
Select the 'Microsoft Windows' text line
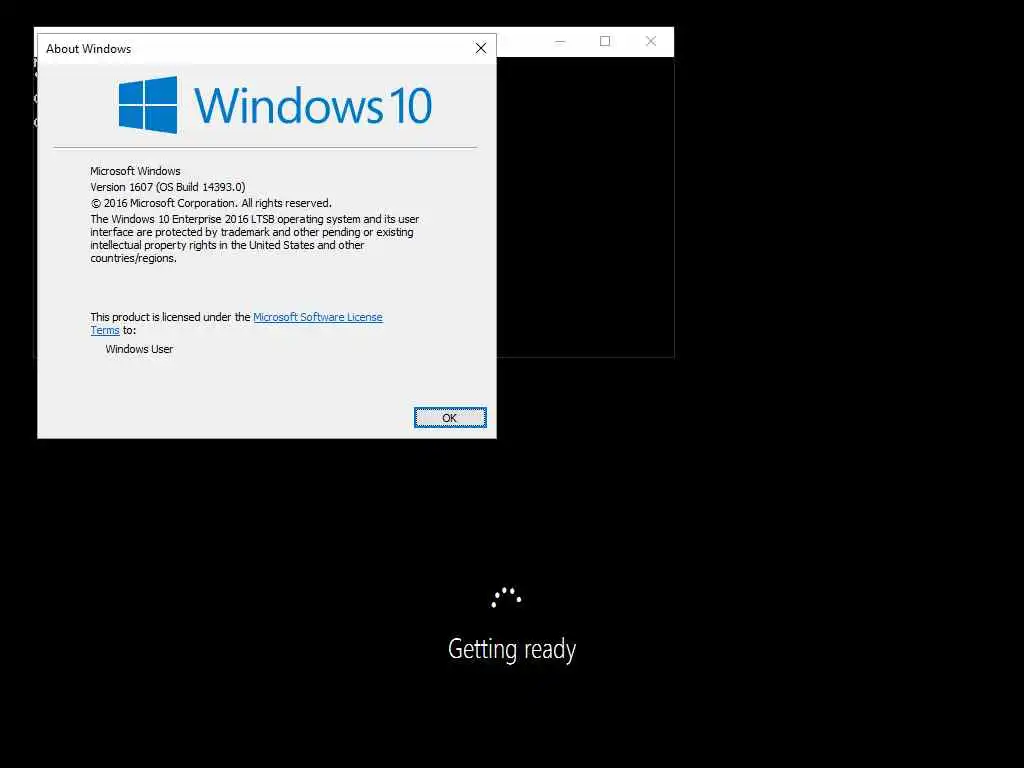point(135,171)
